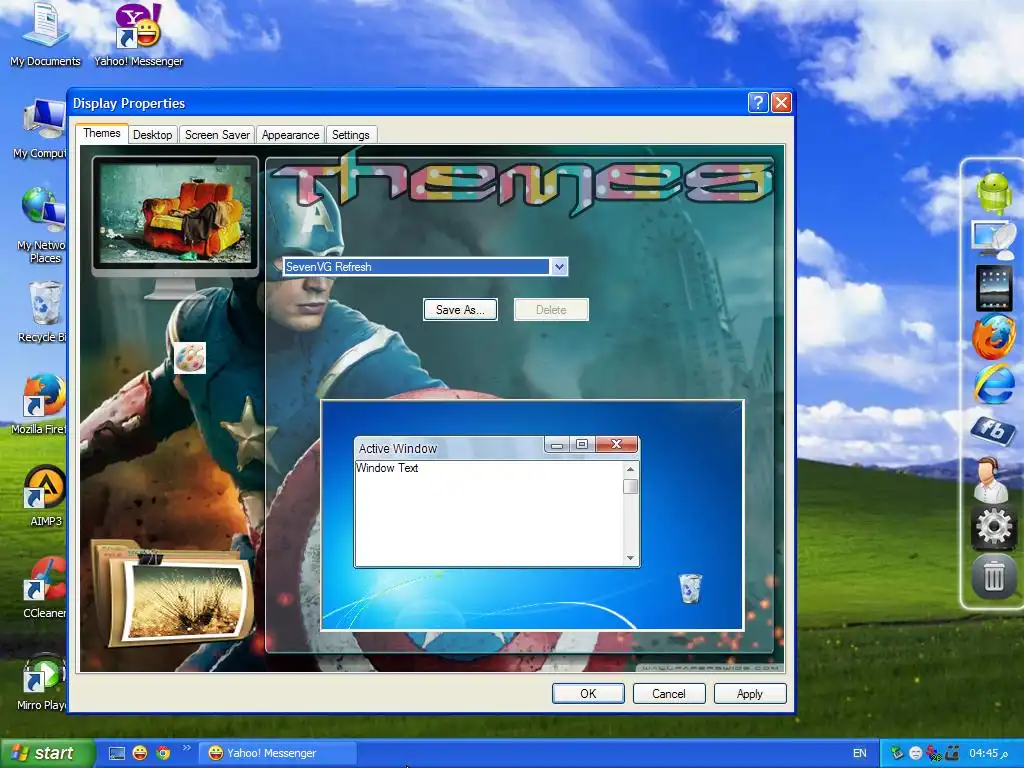
Task: Click the OK button
Action: tap(588, 694)
